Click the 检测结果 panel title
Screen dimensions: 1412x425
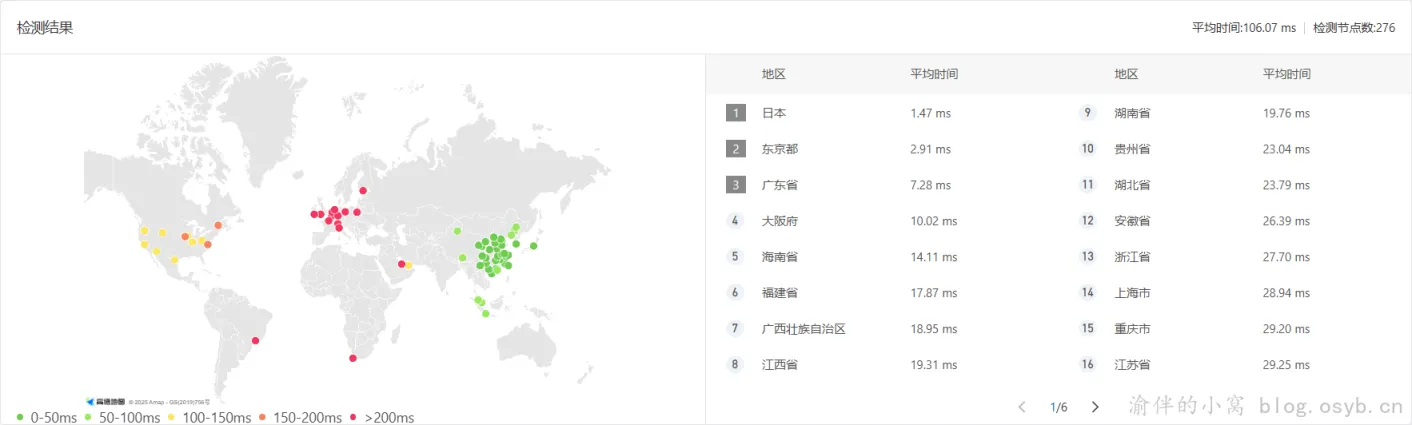pyautogui.click(x=45, y=28)
